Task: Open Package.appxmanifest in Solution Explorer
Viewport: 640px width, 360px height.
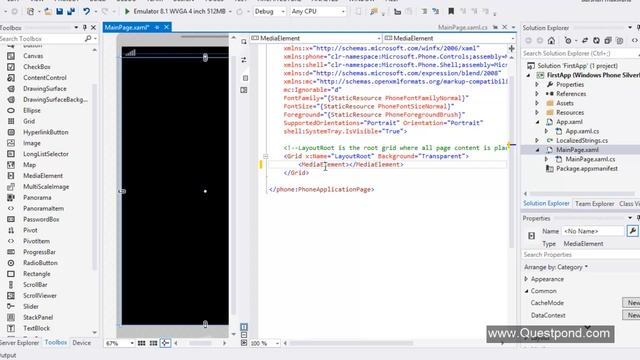Action: [x=587, y=169]
